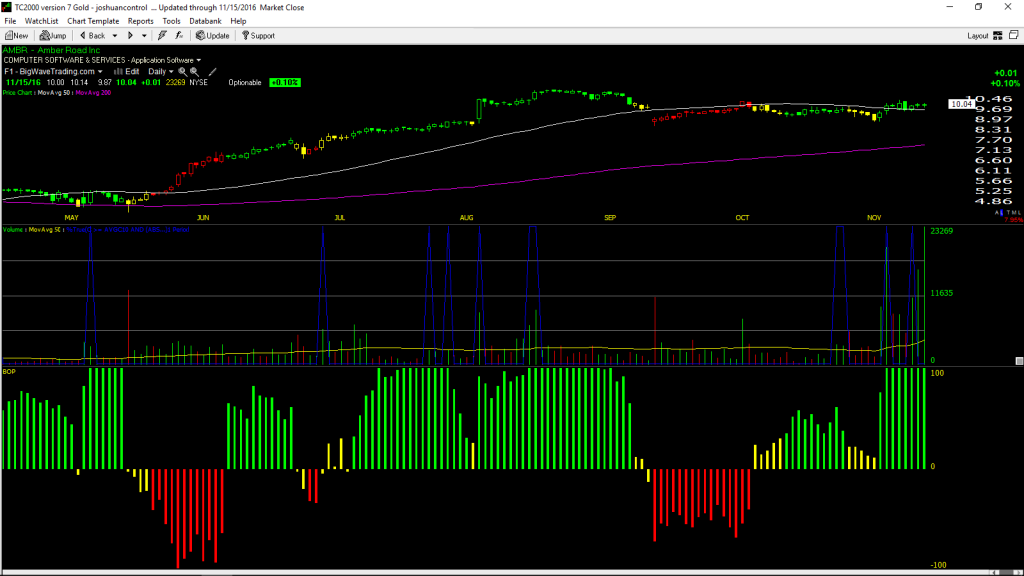The height and width of the screenshot is (576, 1024).
Task: Click the MovAvg 200 legend label
Action: point(93,93)
